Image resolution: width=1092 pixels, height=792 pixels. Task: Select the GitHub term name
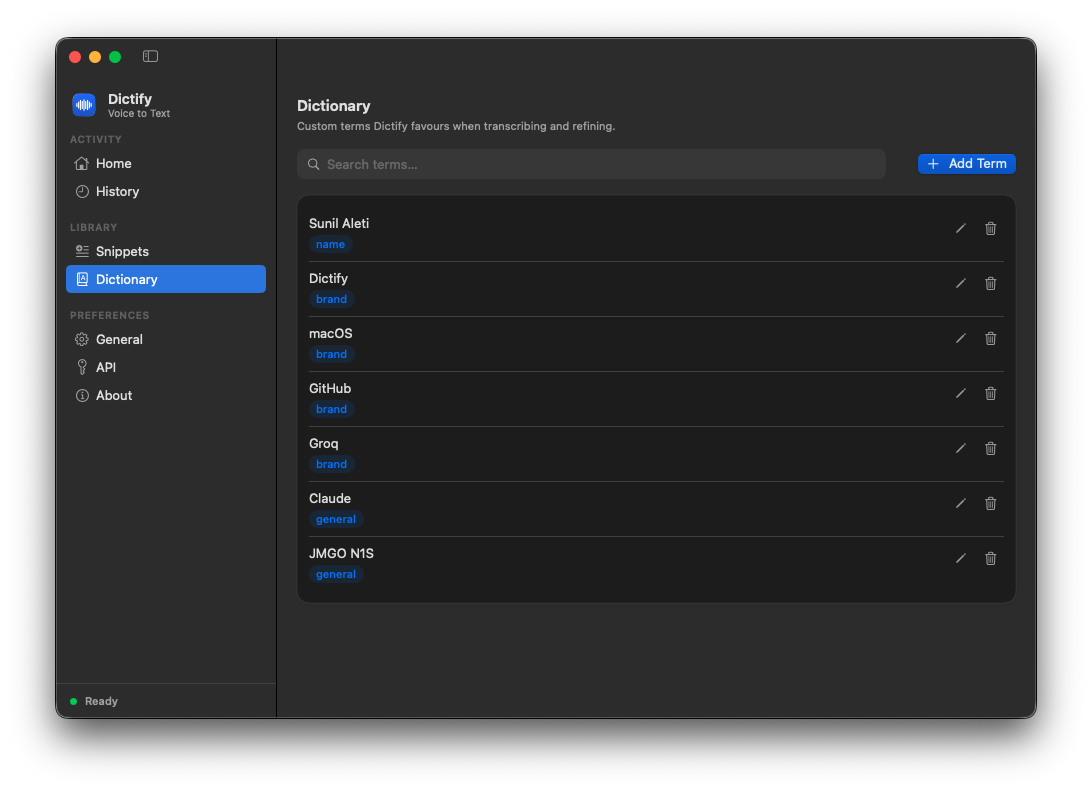330,389
